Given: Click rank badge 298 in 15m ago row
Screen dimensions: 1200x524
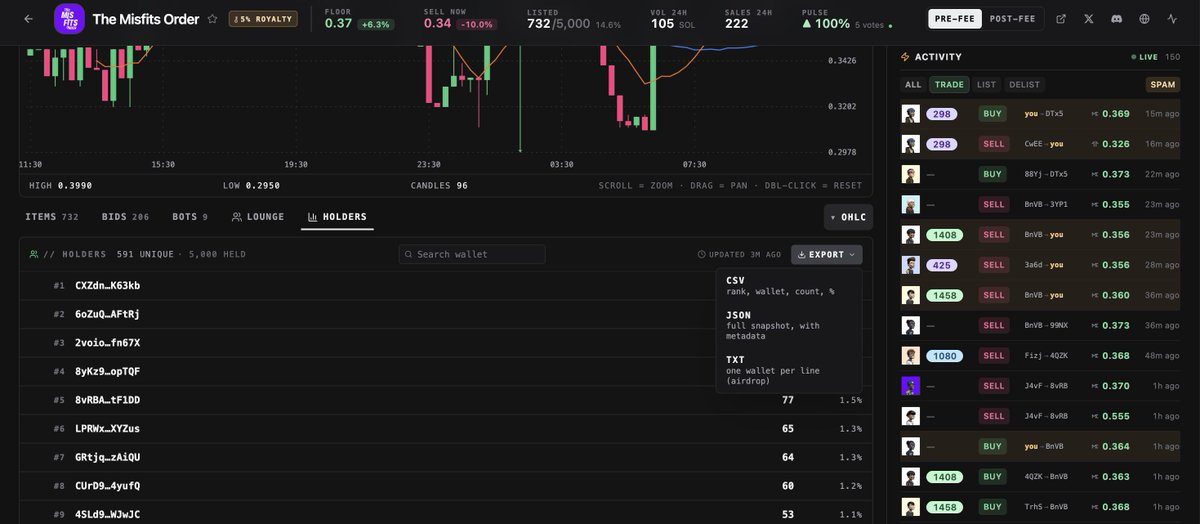Looking at the screenshot, I should [942, 114].
